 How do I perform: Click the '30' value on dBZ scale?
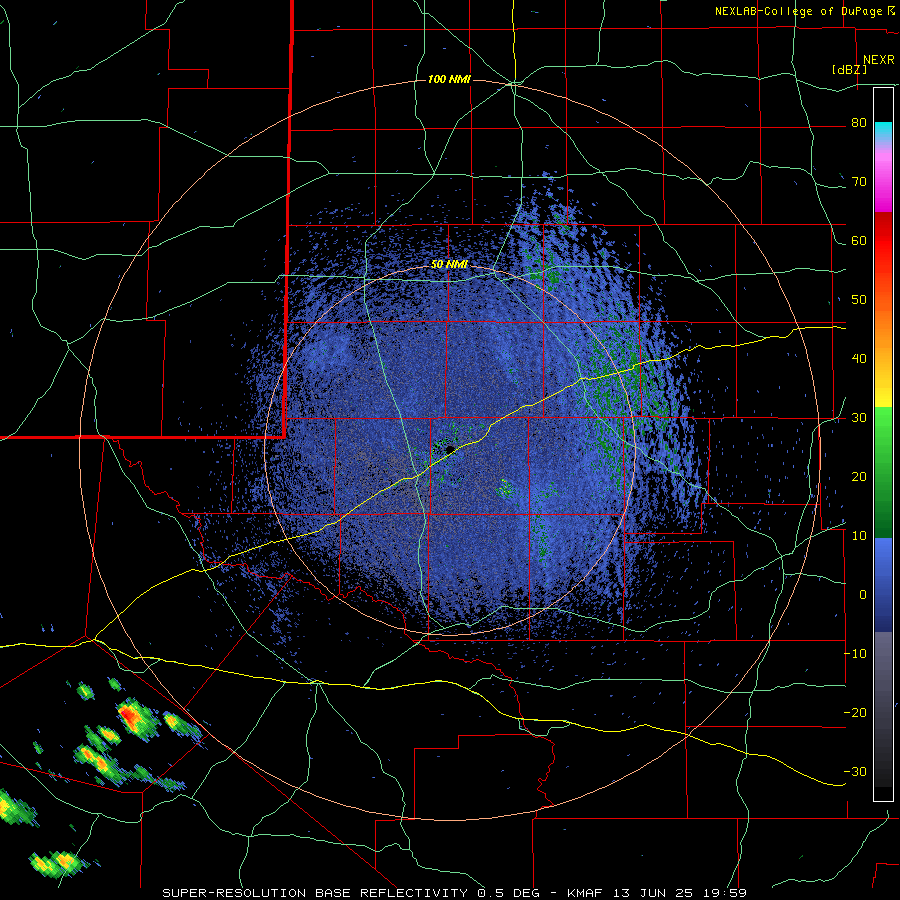coord(859,418)
